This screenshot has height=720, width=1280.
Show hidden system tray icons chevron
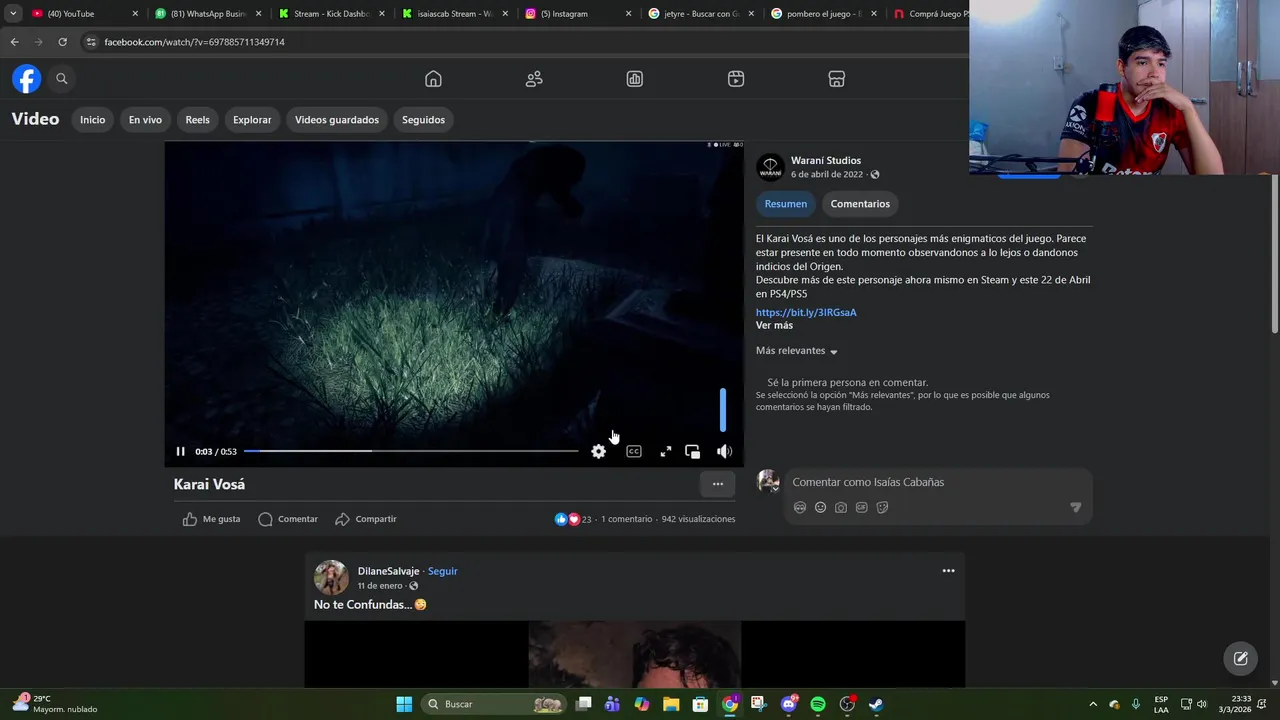point(1093,704)
